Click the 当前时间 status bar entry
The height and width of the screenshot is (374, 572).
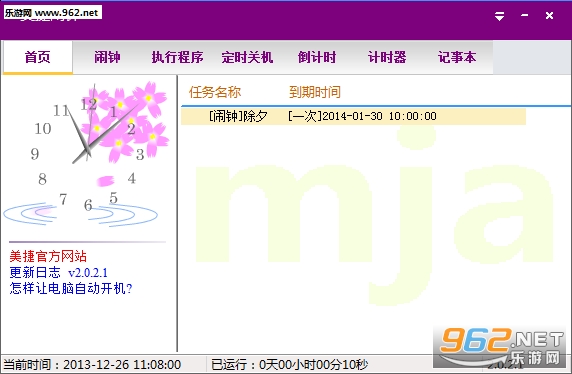click(x=92, y=365)
